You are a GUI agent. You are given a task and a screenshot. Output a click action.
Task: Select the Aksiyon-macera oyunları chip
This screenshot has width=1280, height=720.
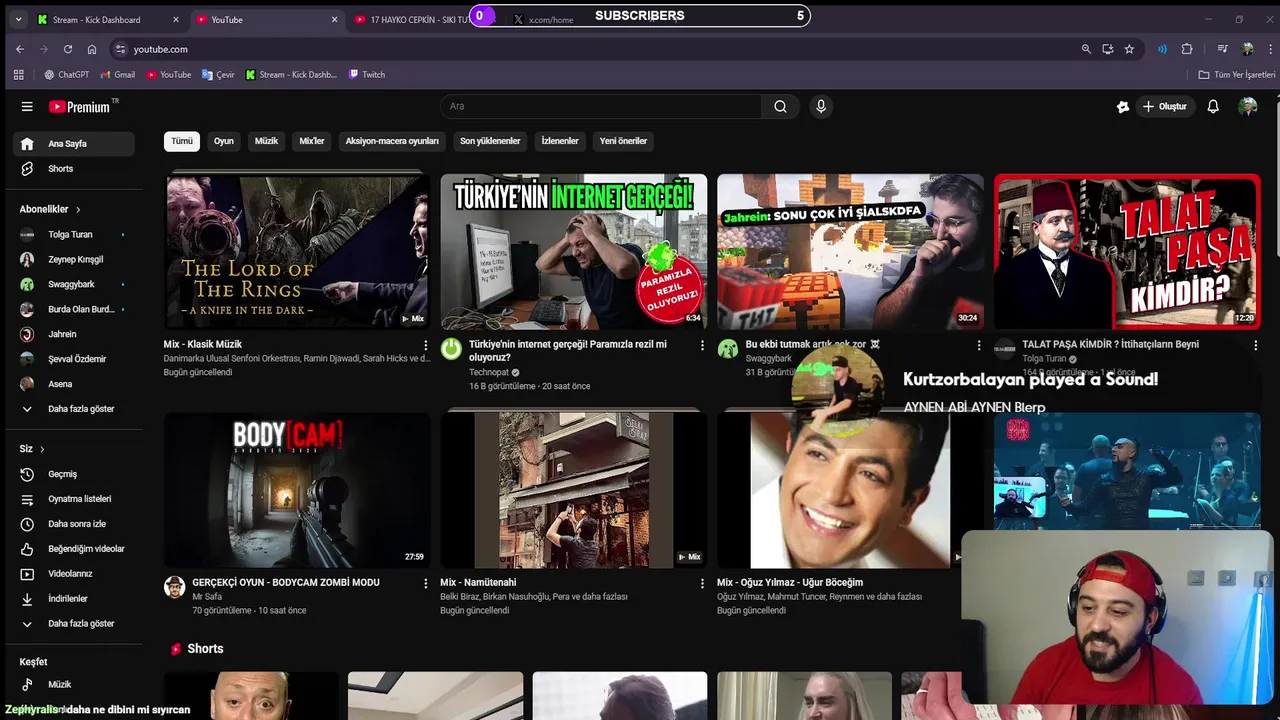point(392,141)
